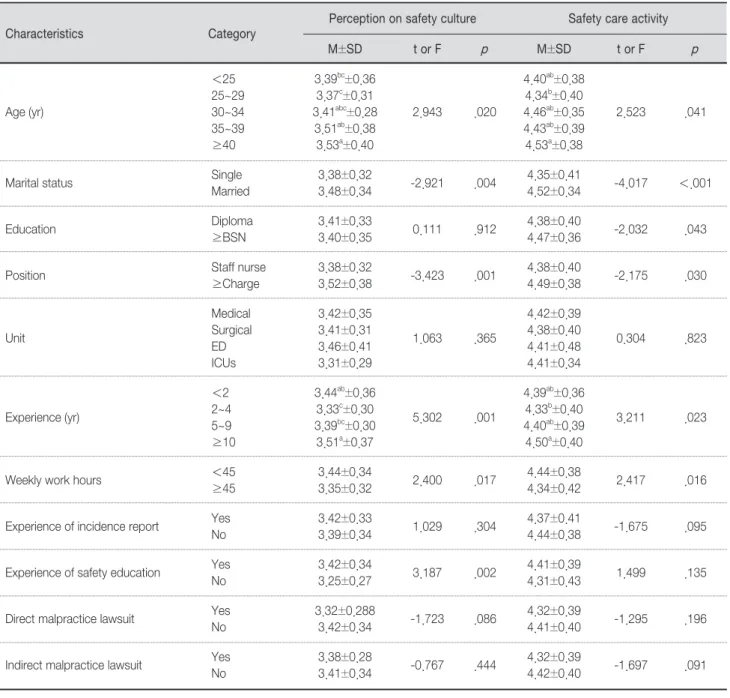Screen dimensions: 730x698
Task: Click the t value -1.675
Action: [631, 526]
